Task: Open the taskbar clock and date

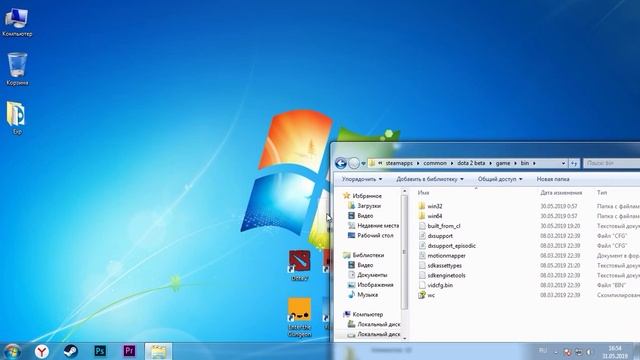Action: pyautogui.click(x=615, y=352)
